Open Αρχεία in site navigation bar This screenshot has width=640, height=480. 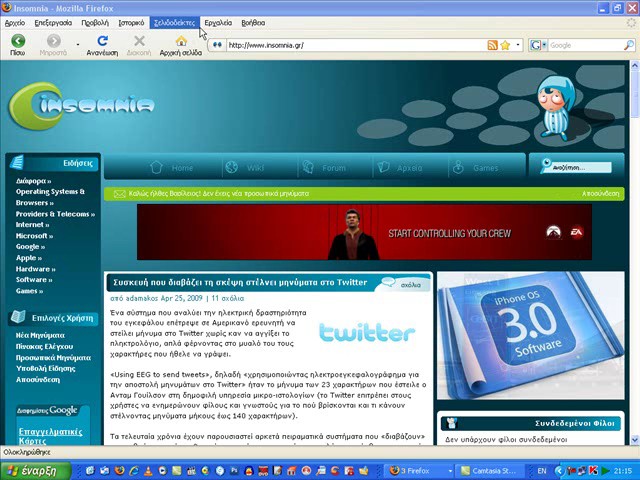point(400,168)
